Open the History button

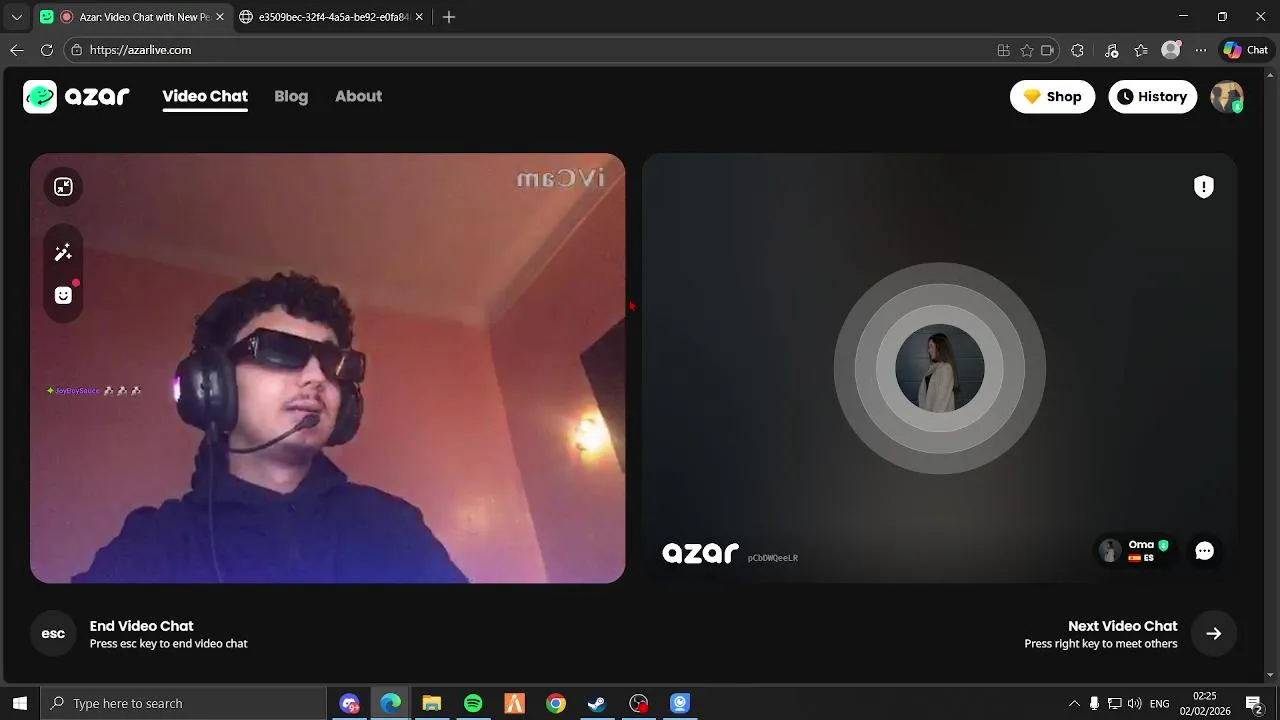1152,97
